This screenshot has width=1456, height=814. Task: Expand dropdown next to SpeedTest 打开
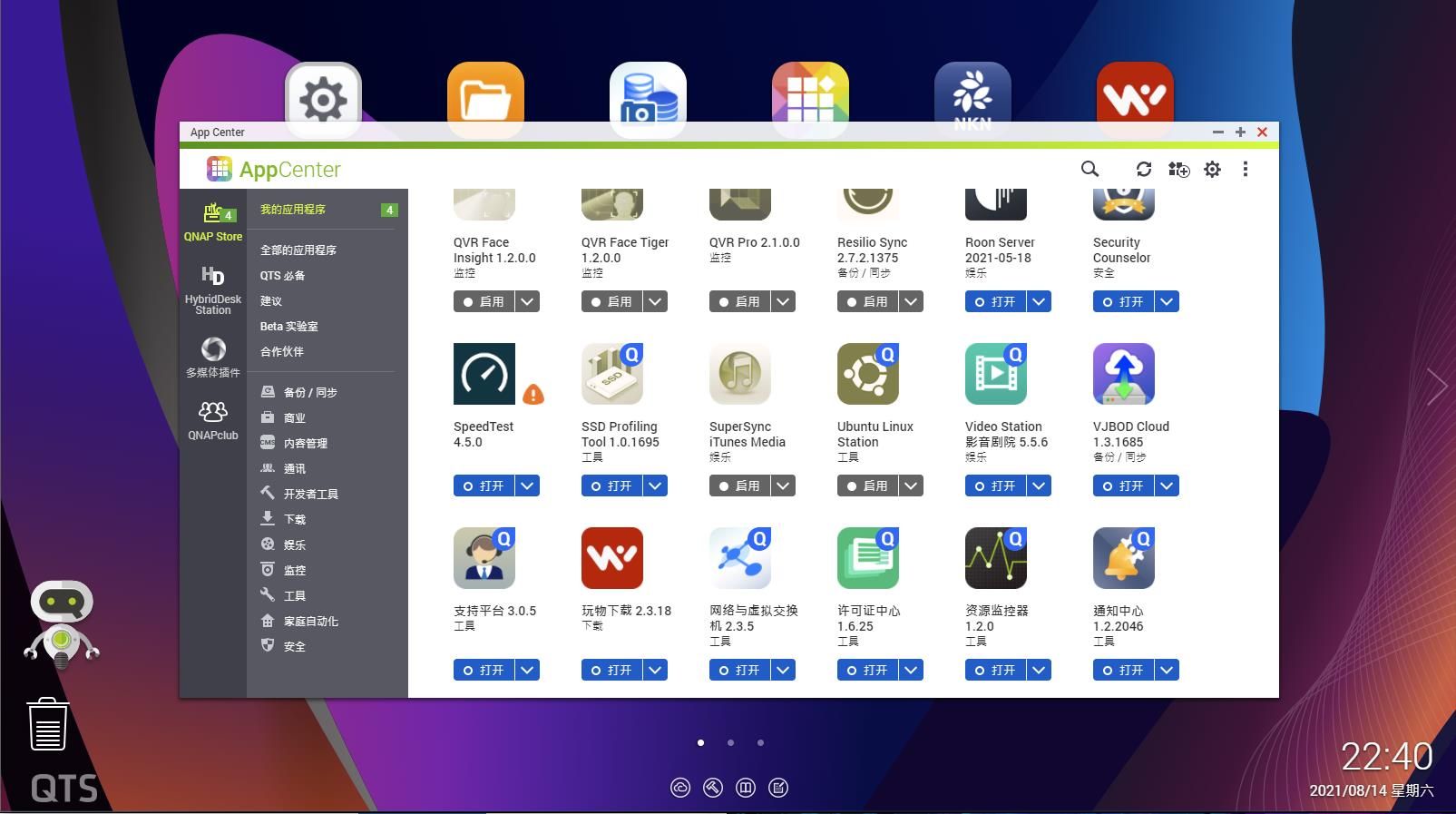[x=527, y=485]
